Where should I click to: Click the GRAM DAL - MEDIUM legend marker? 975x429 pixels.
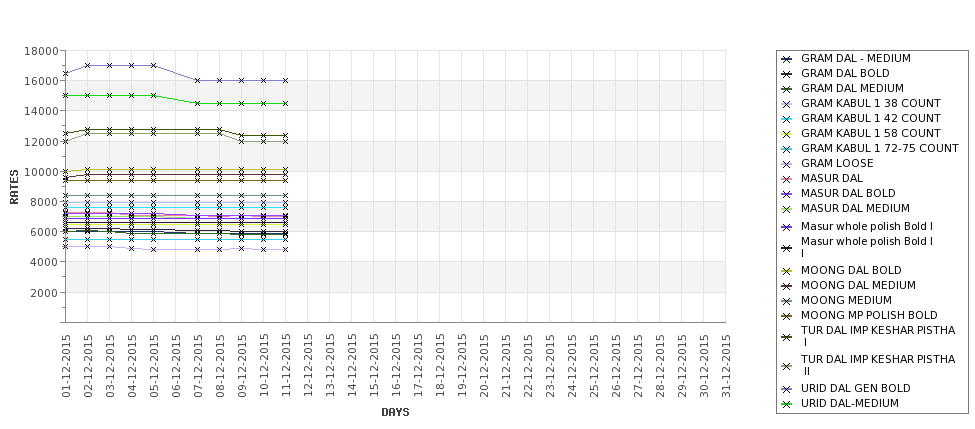787,59
